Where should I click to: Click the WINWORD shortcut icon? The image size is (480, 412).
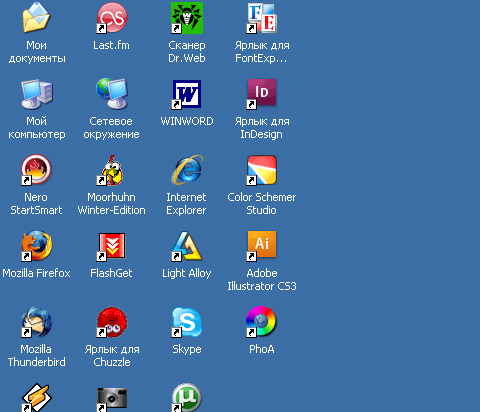click(187, 94)
